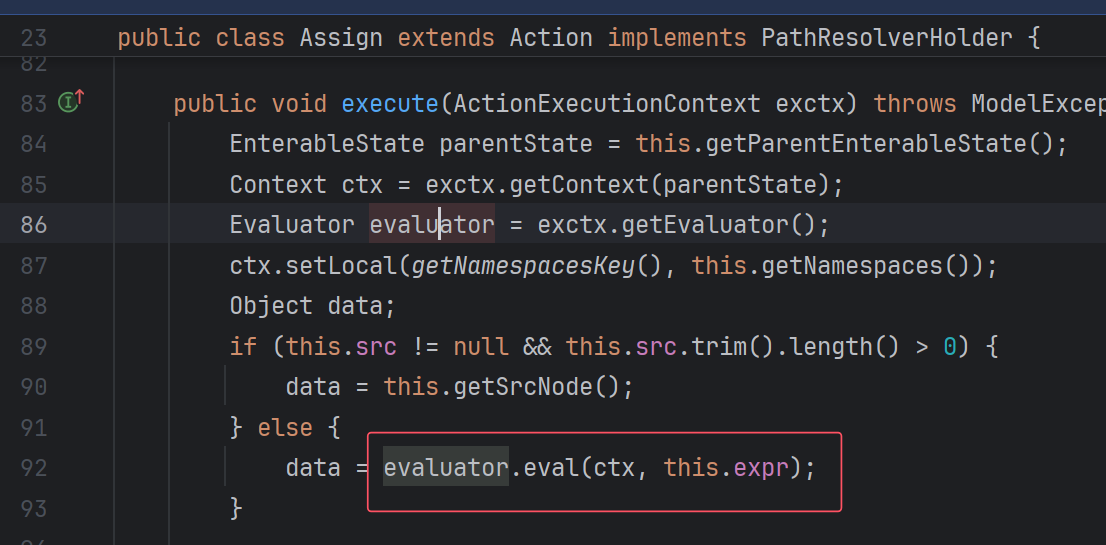Click the highlighted evaluator variable on line 92
The image size is (1106, 545).
tap(446, 467)
